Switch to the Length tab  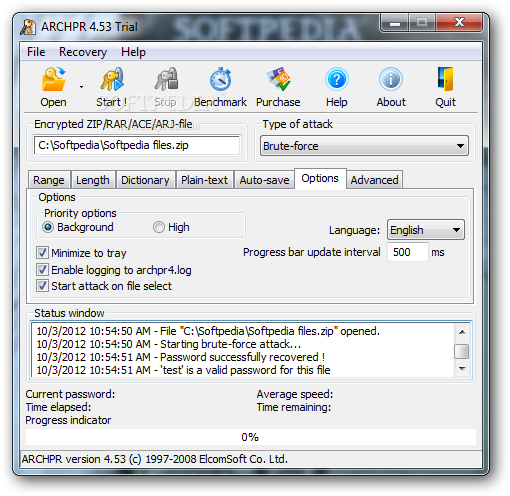pyautogui.click(x=93, y=180)
